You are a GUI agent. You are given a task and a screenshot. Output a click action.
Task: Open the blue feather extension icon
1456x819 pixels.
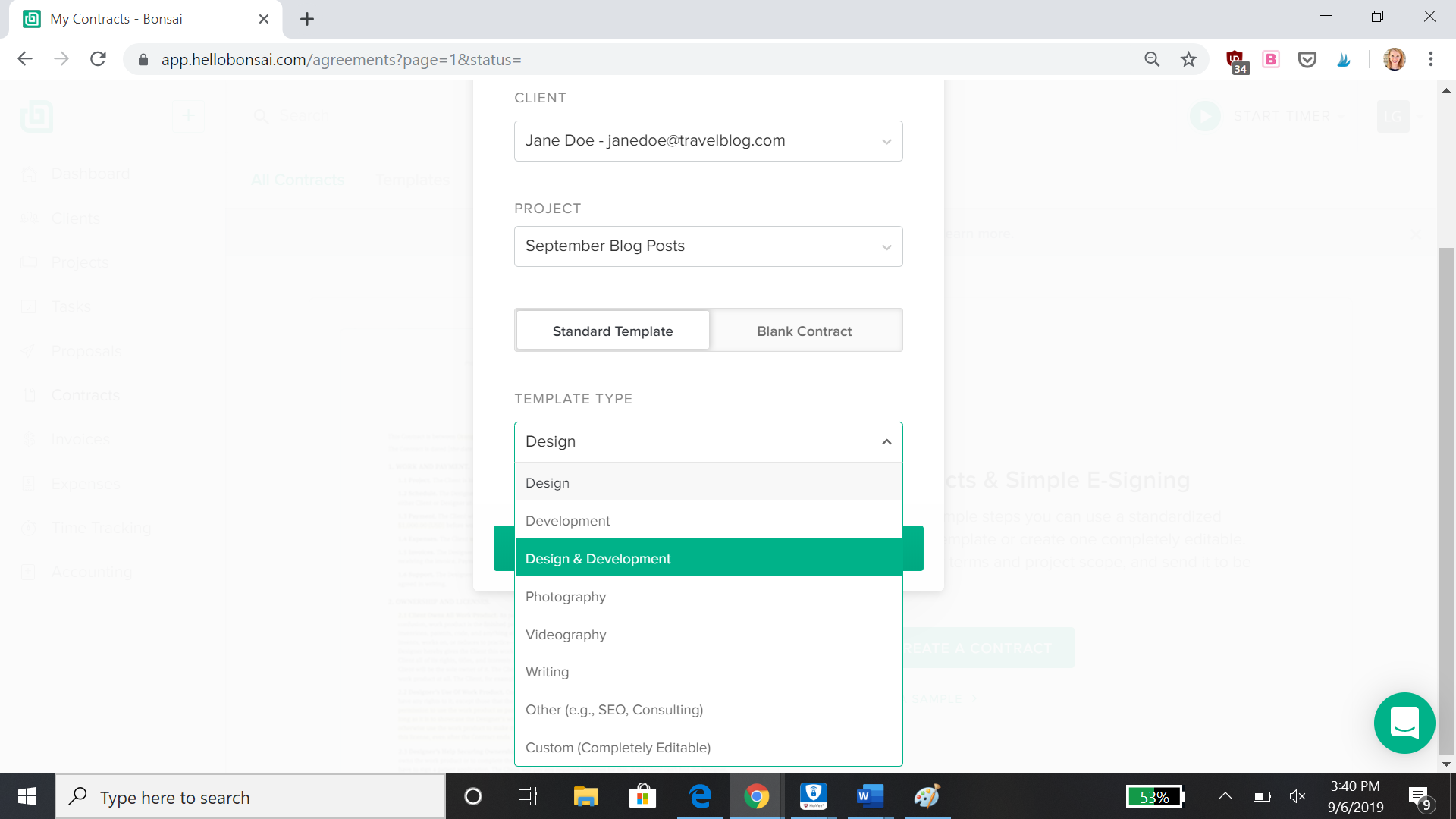pos(1344,59)
